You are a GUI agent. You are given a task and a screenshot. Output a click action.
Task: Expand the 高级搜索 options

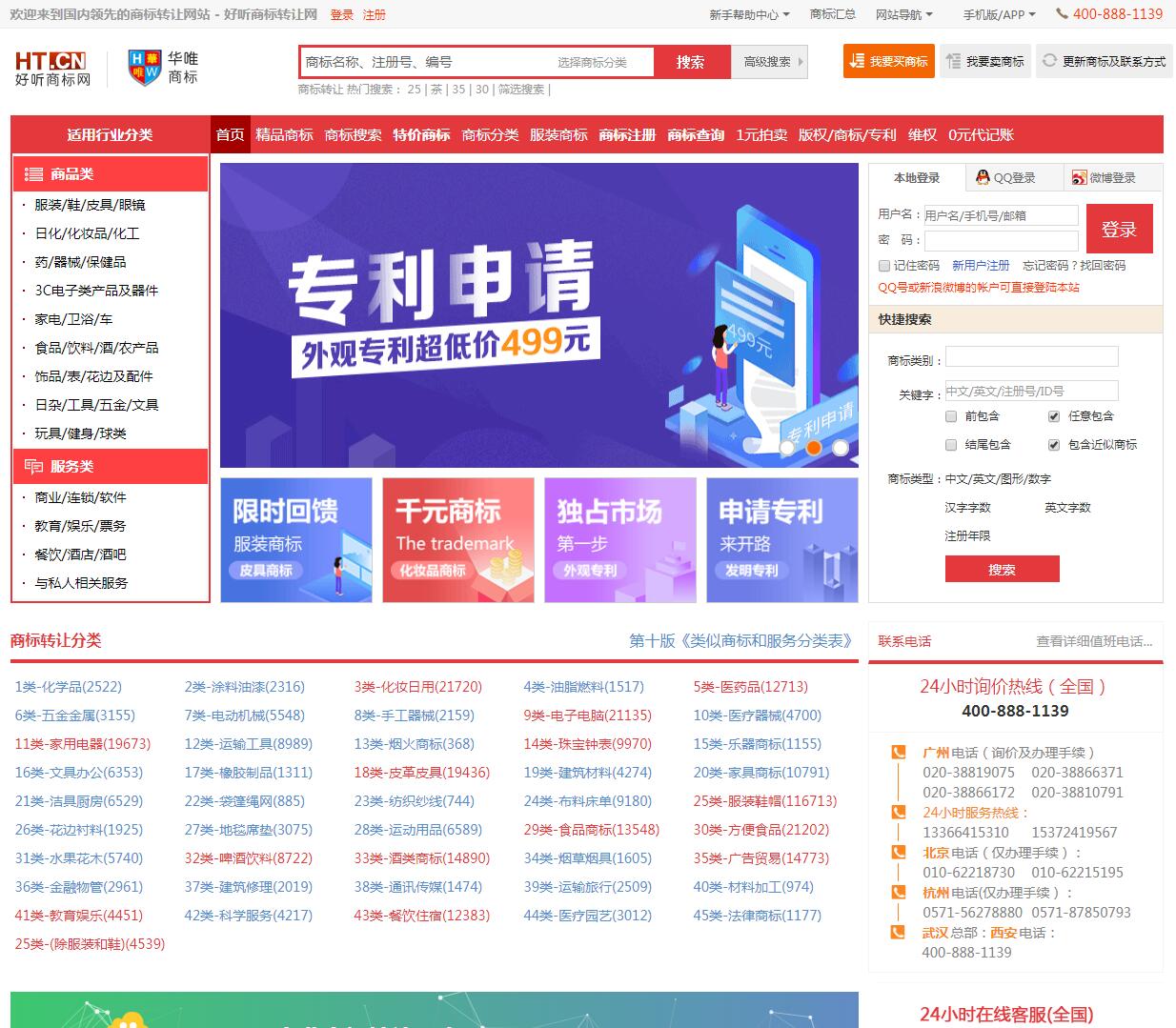(x=770, y=62)
